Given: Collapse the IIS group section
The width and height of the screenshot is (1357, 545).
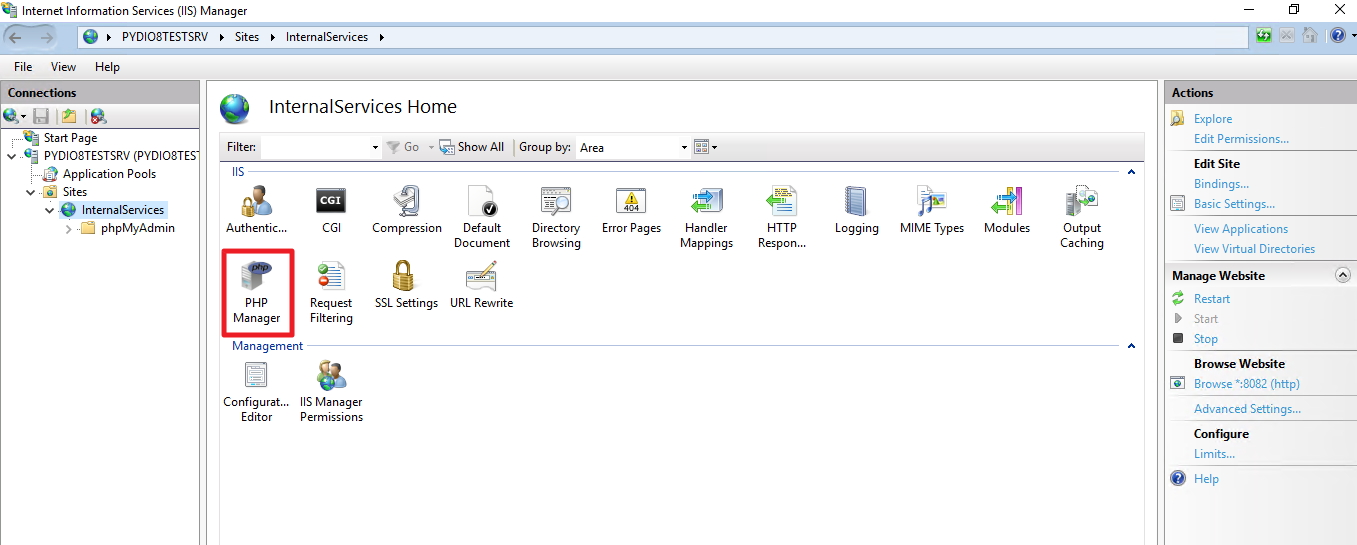Looking at the screenshot, I should [x=1131, y=172].
